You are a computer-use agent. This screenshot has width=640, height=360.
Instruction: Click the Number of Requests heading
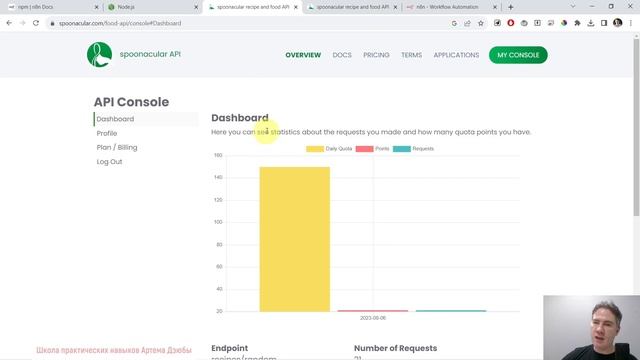point(396,348)
